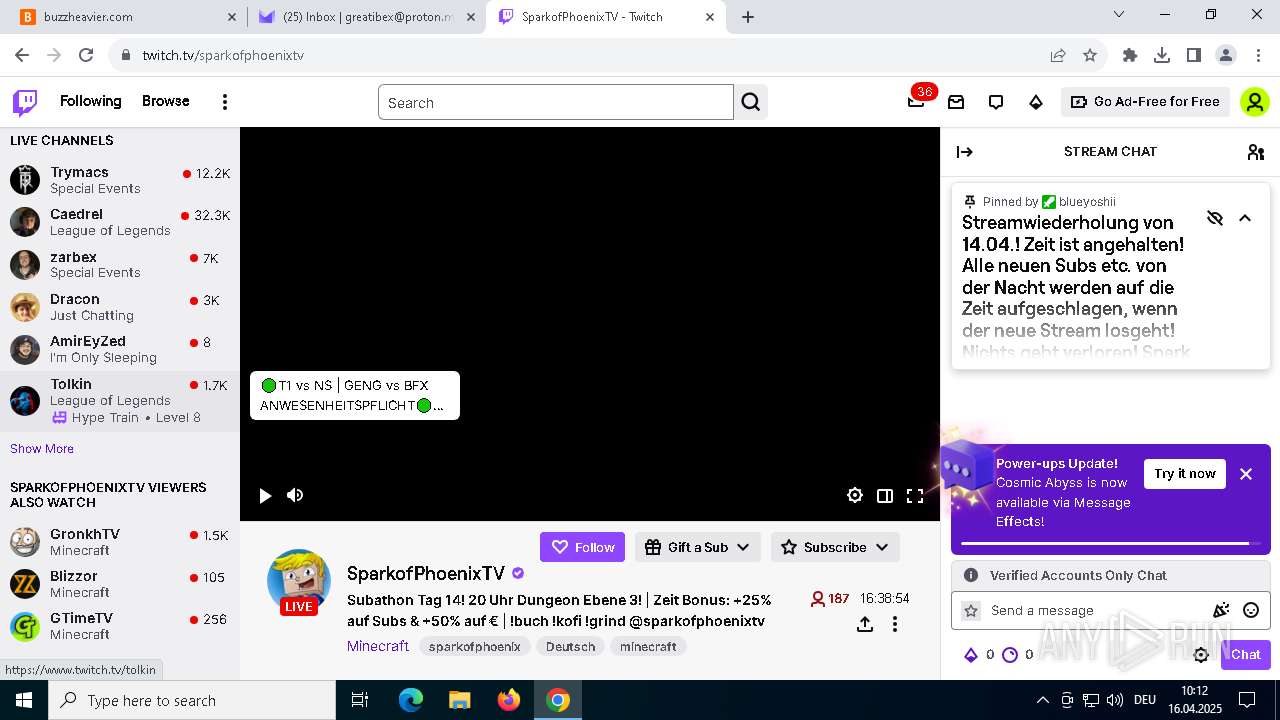Close the Power-ups Update banner

click(x=1246, y=474)
